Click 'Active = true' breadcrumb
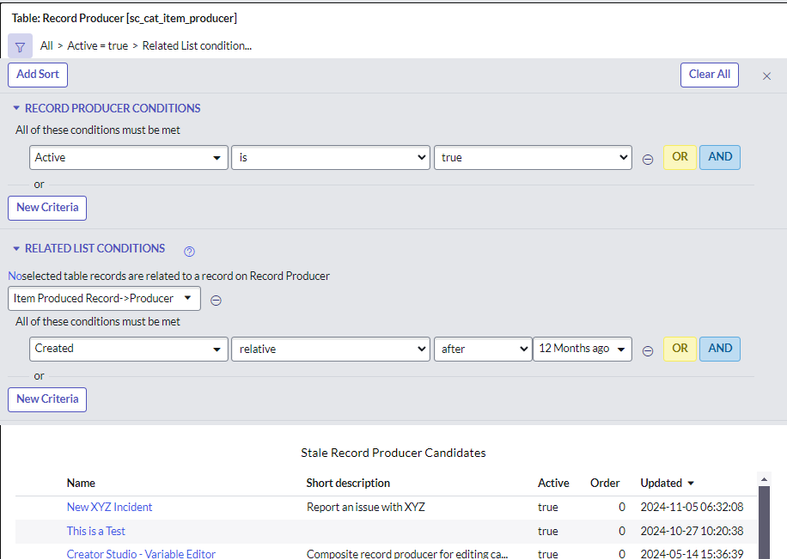This screenshot has height=559, width=787. tap(97, 46)
